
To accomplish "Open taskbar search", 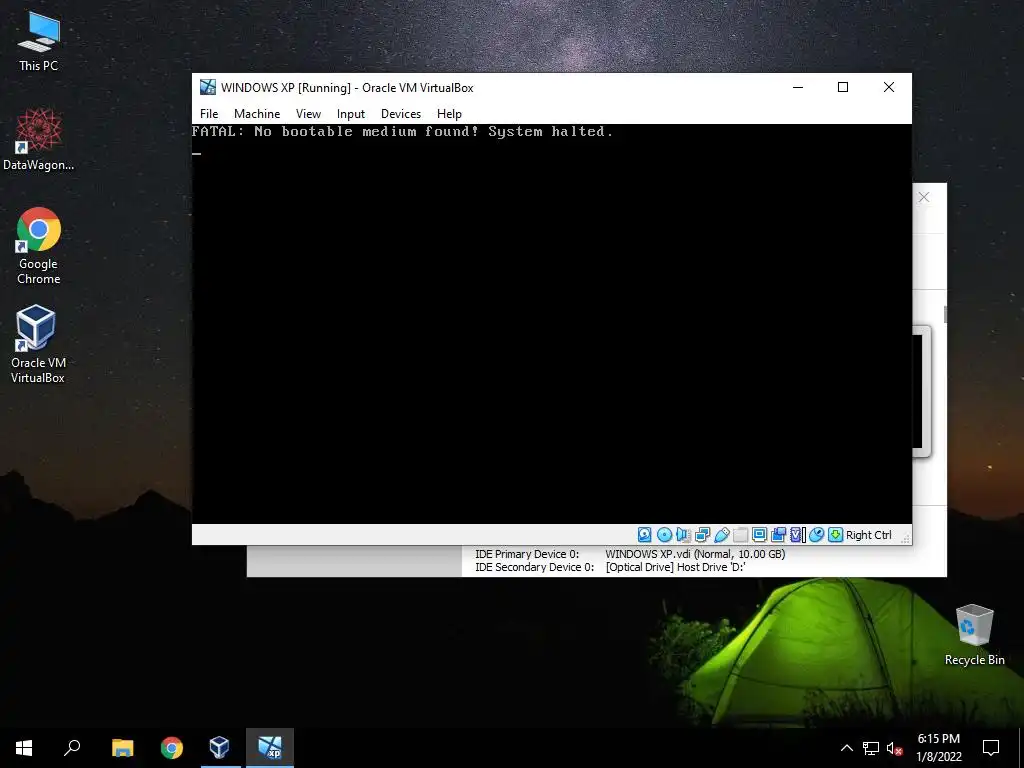I will [72, 748].
